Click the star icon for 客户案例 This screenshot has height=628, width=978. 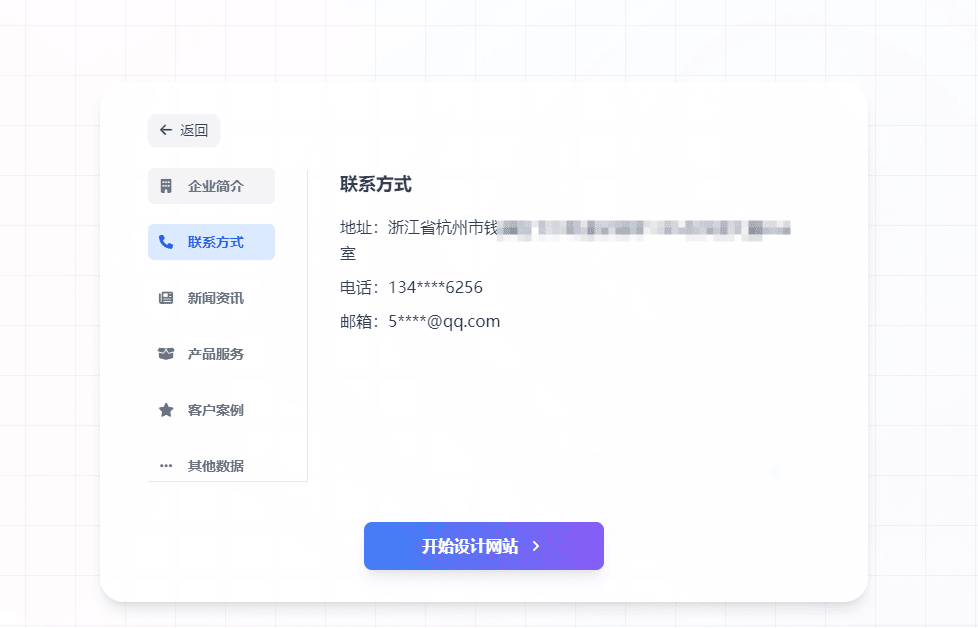click(166, 410)
